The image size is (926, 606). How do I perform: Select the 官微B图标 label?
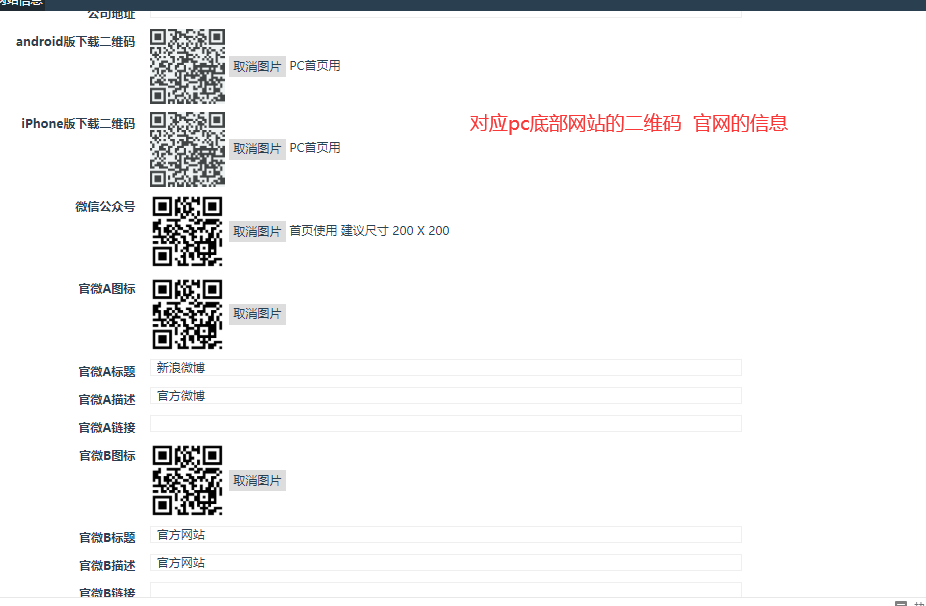tap(107, 455)
